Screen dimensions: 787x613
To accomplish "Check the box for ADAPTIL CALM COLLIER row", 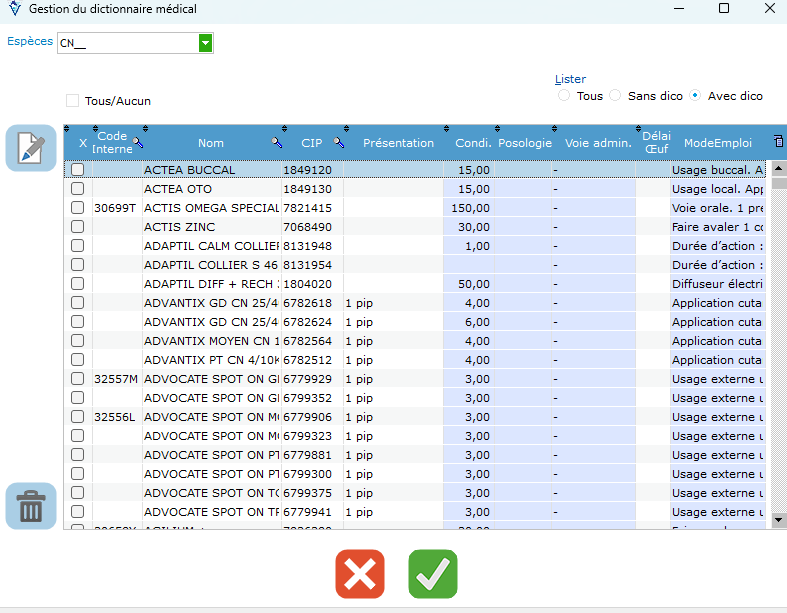I will (x=77, y=246).
